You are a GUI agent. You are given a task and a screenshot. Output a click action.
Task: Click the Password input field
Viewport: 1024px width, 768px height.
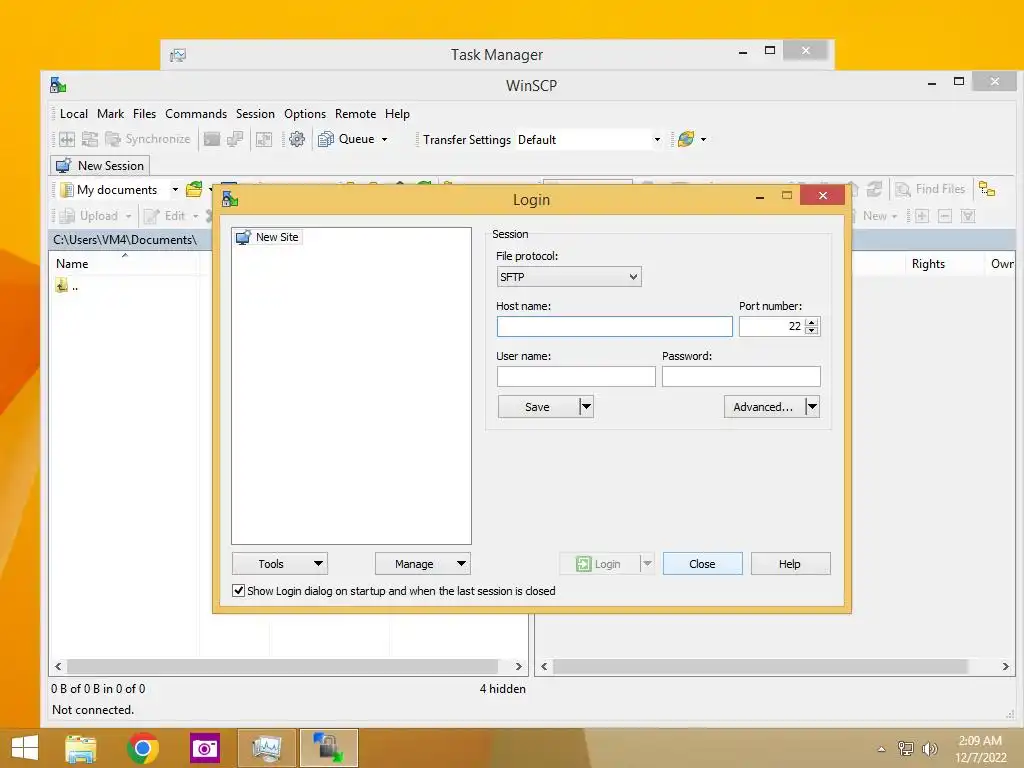coord(741,377)
